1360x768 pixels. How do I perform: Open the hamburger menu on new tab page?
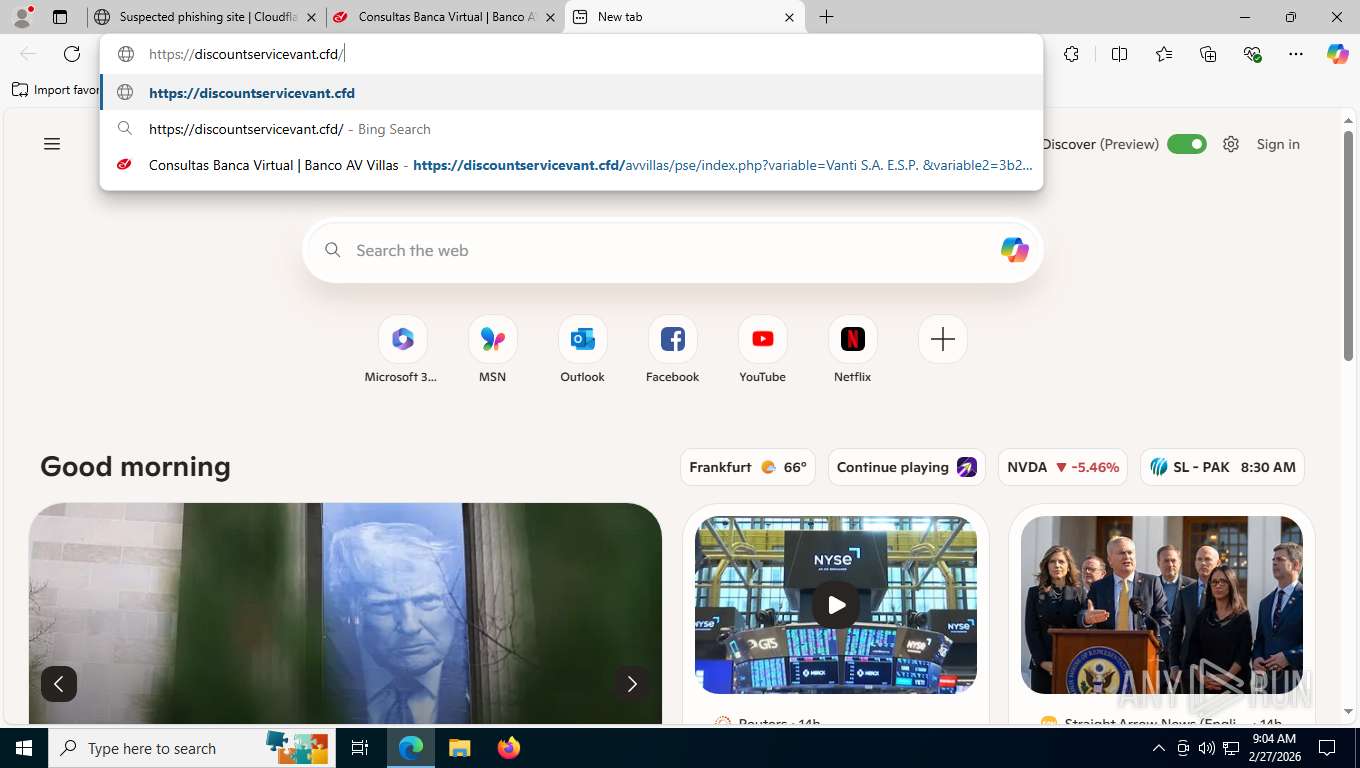(52, 144)
